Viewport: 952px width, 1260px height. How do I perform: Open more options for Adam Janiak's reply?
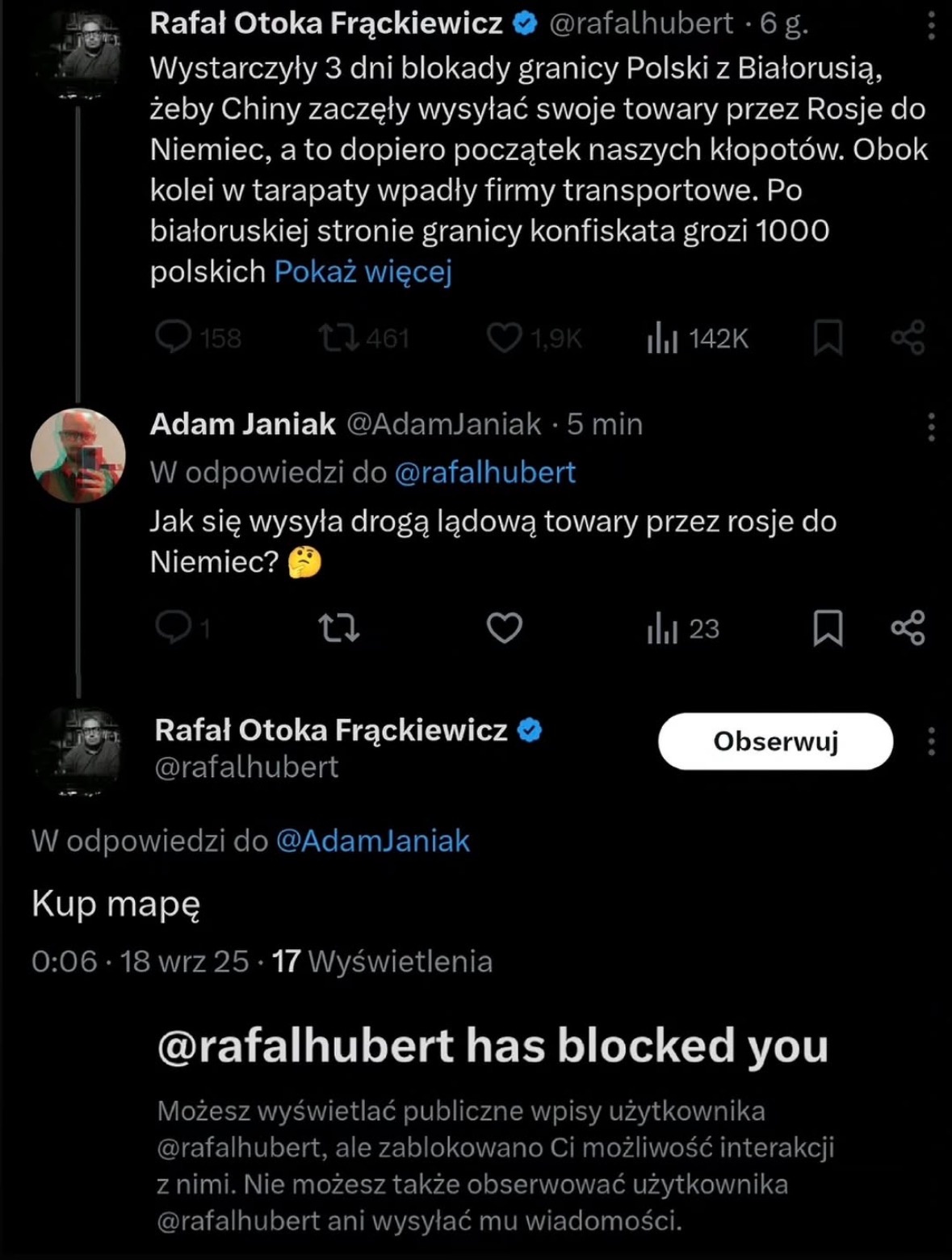(931, 426)
